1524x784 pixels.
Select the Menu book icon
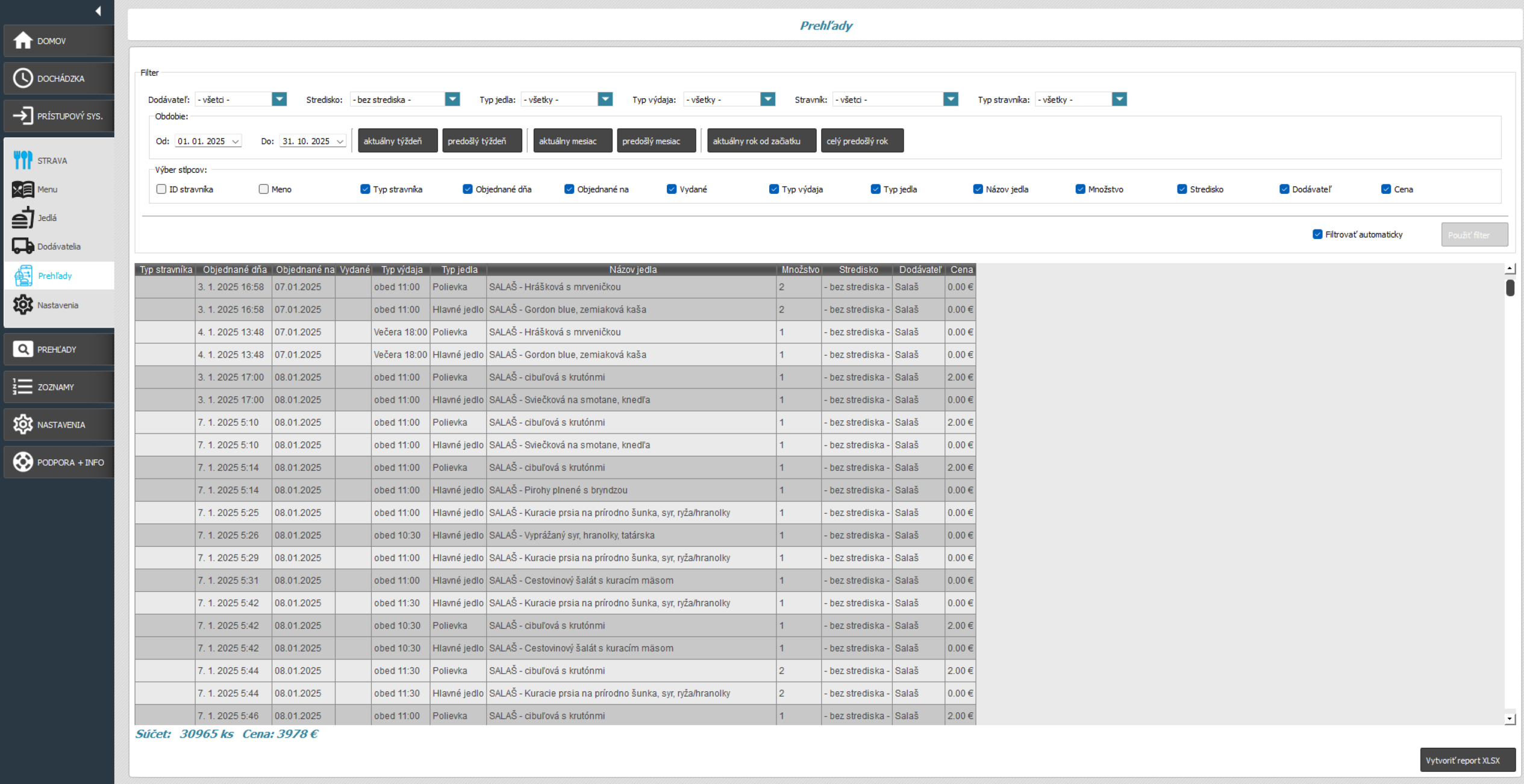(23, 189)
